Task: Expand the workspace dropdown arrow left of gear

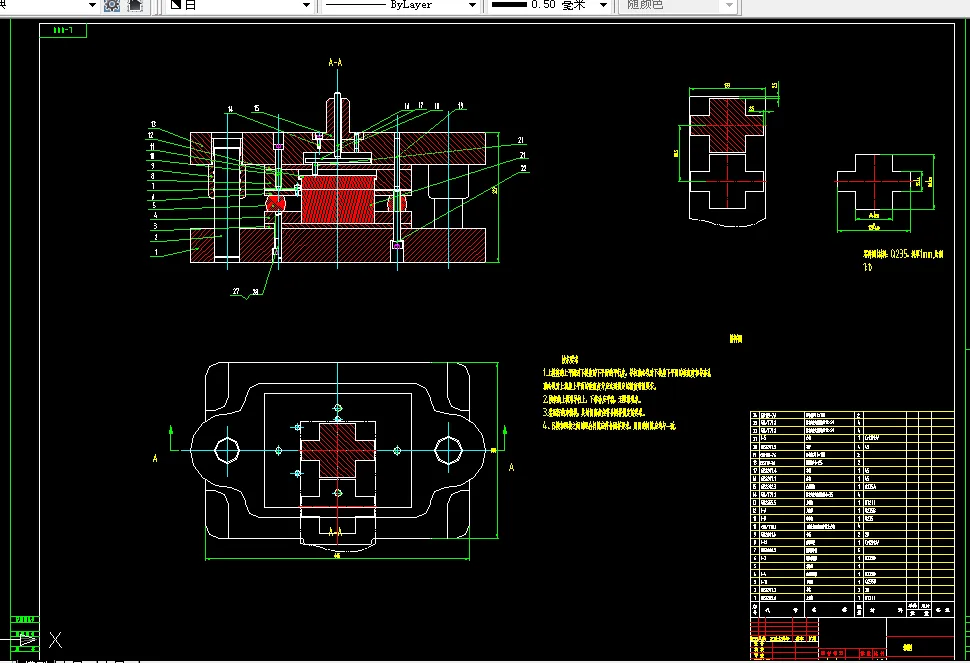Action: [92, 5]
